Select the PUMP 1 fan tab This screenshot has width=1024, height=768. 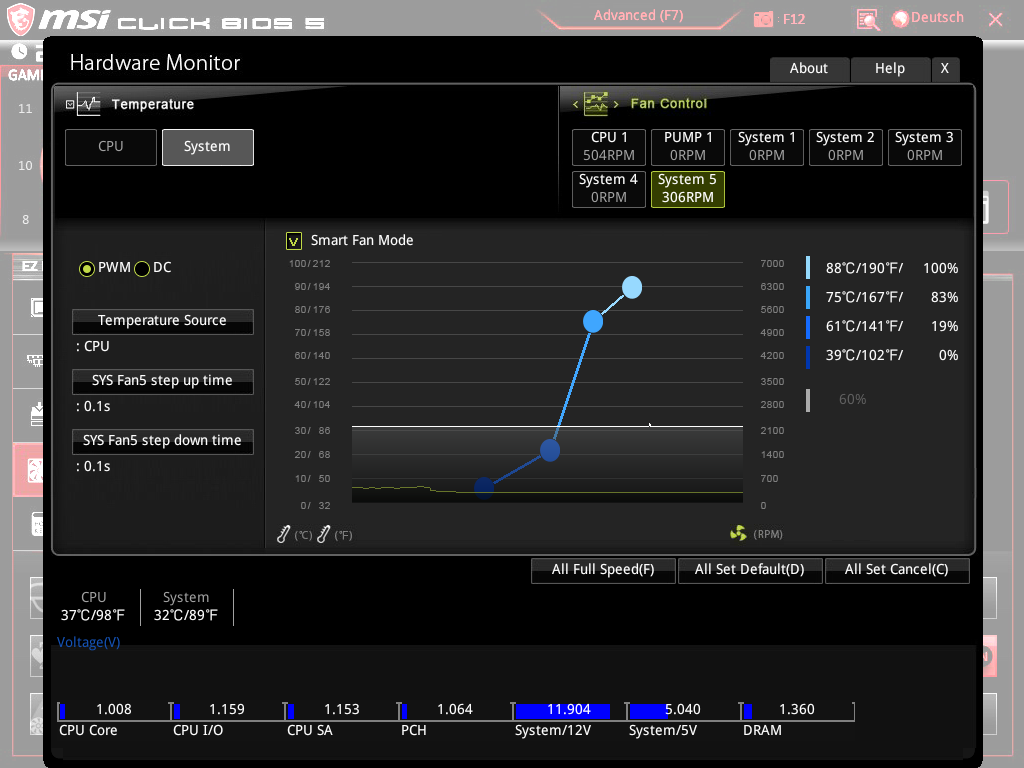[x=688, y=147]
